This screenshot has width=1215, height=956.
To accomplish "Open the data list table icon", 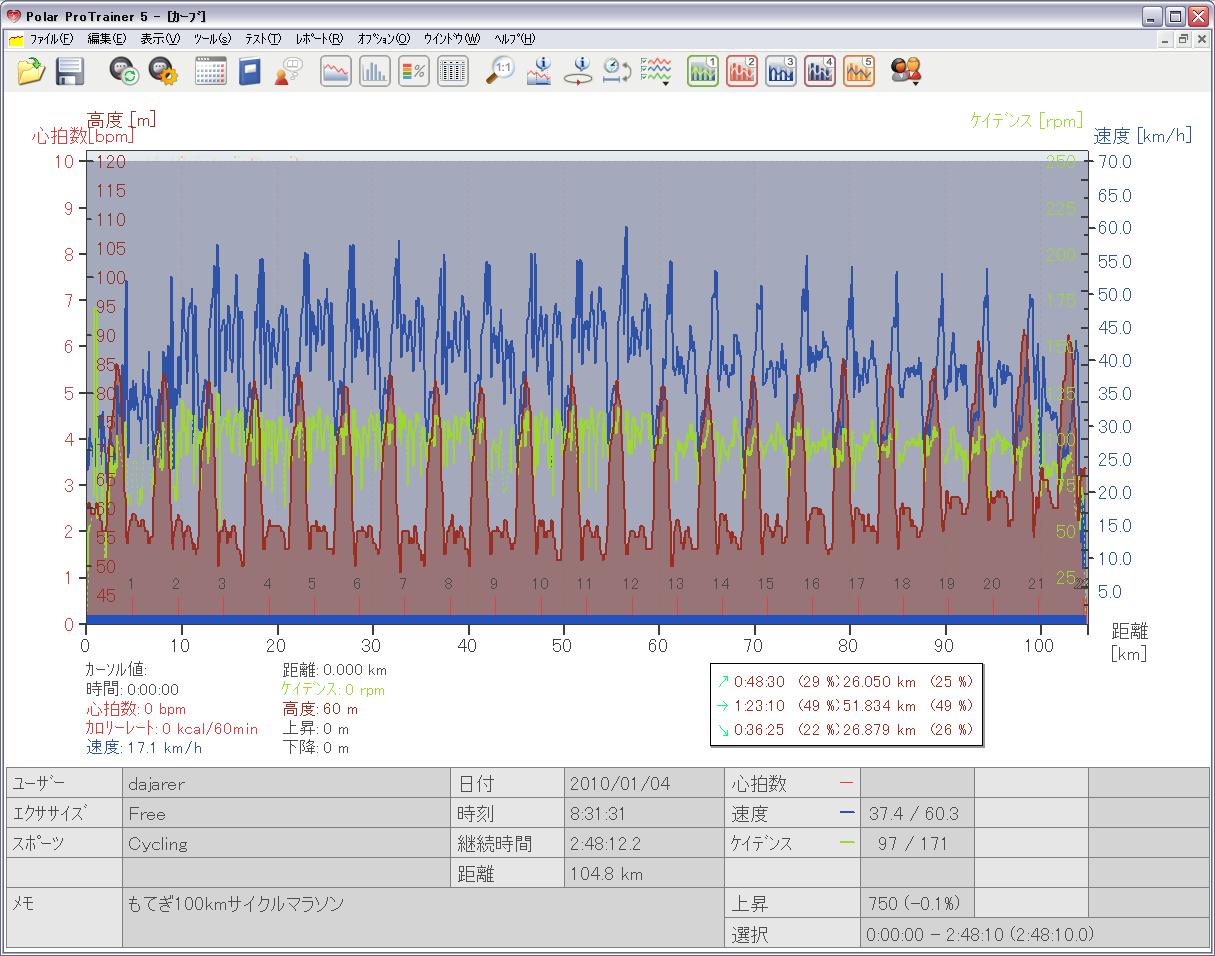I will point(453,71).
